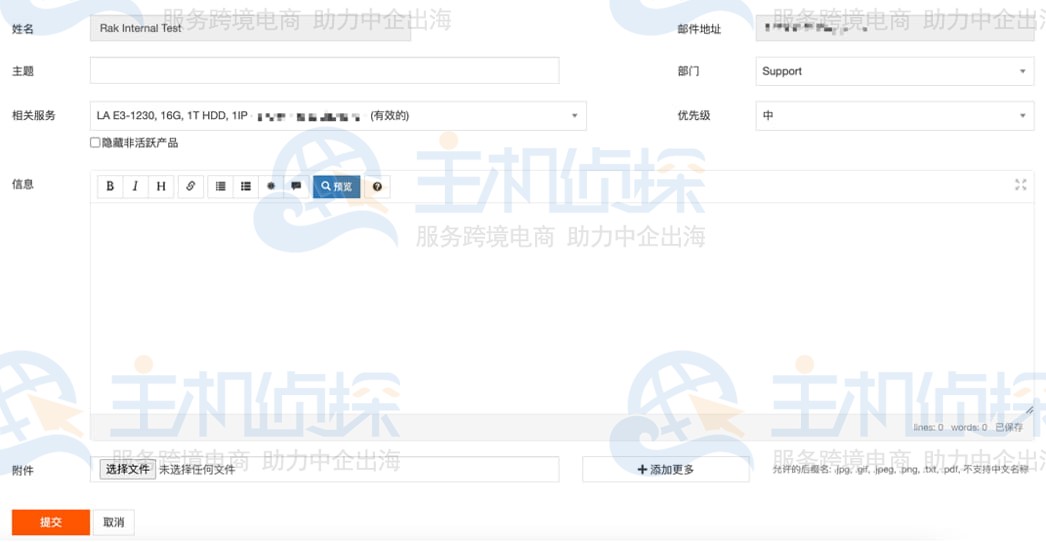Insert a heading with the H button
This screenshot has height=542, width=1046.
[x=161, y=187]
